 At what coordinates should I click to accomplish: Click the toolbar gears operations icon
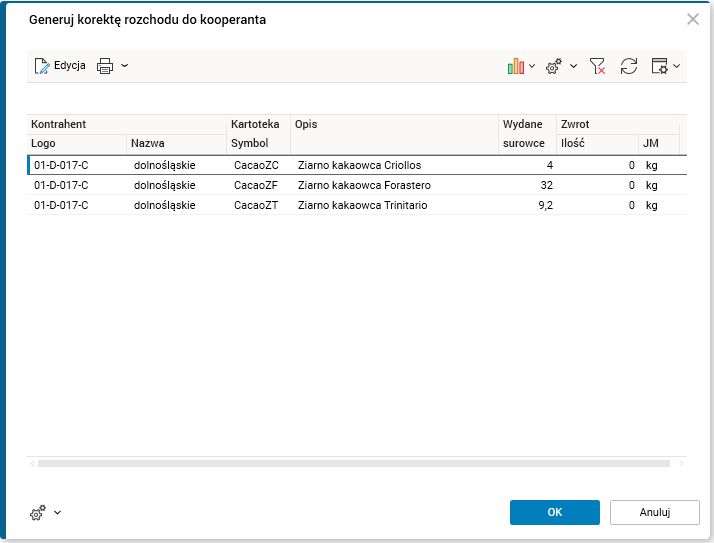click(553, 66)
